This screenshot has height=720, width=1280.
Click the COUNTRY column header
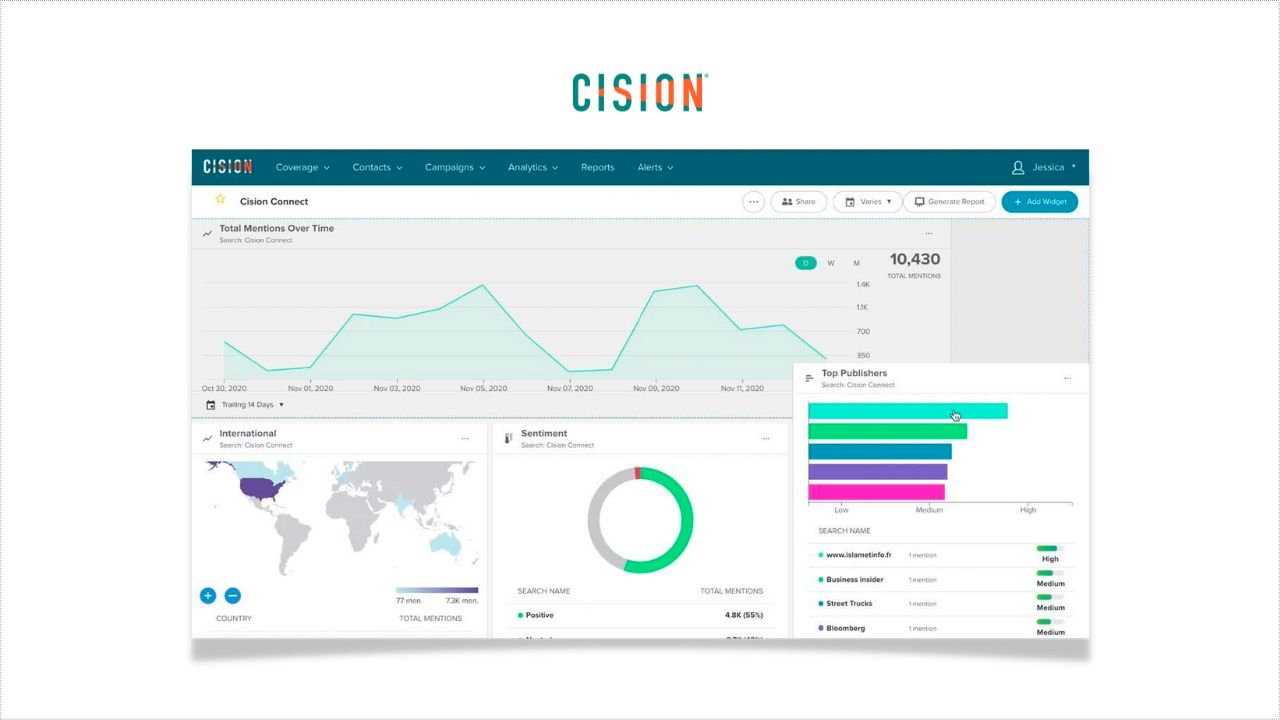coord(234,618)
